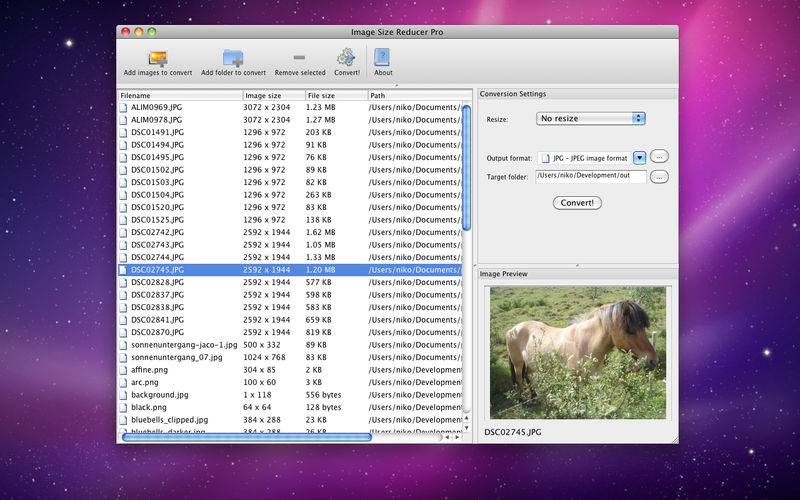800x500 pixels.
Task: Select the DSC02743.JPG row
Action: (x=290, y=245)
